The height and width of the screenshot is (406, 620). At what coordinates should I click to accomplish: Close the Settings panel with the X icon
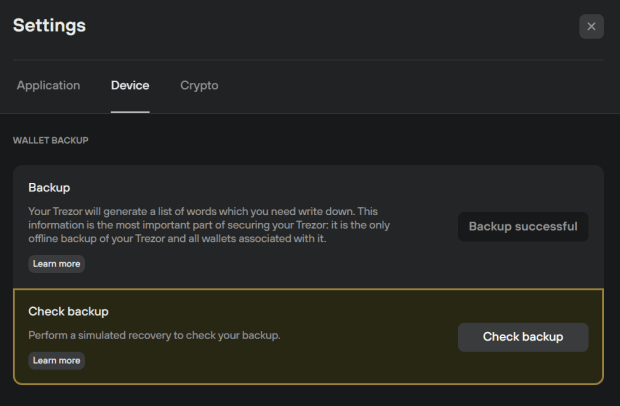(591, 27)
